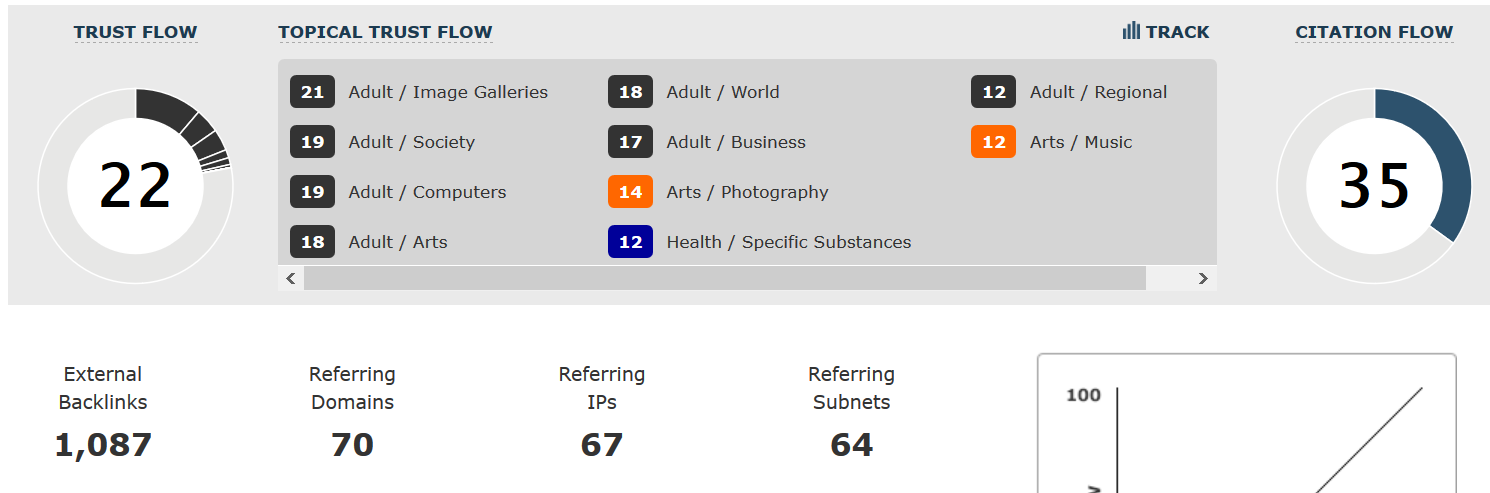The height and width of the screenshot is (493, 1490).
Task: Click the Trust Flow donut chart
Action: (x=136, y=186)
